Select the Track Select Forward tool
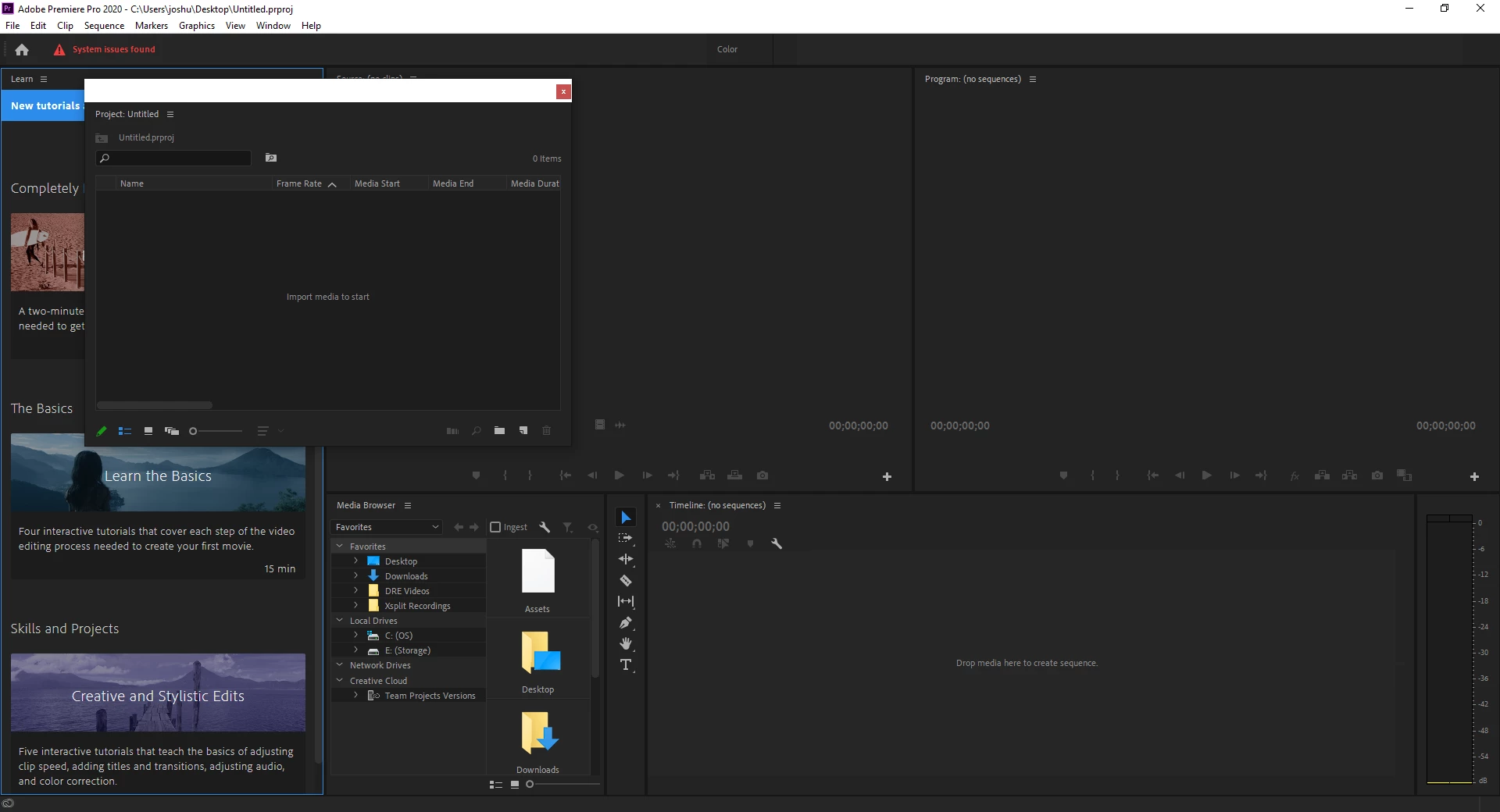Image resolution: width=1500 pixels, height=812 pixels. [626, 538]
